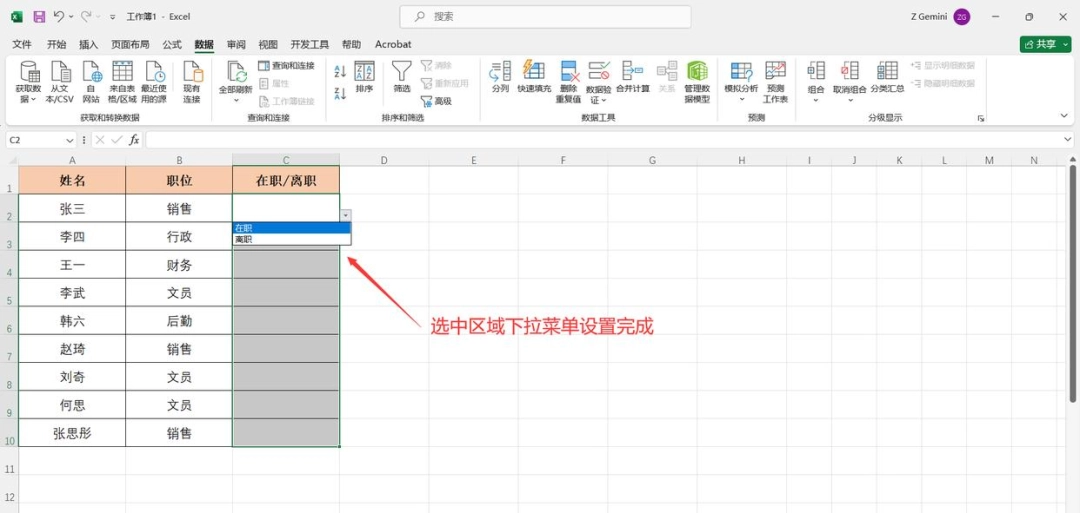Click the fx insert function button
Image resolution: width=1080 pixels, height=513 pixels.
pyautogui.click(x=134, y=140)
